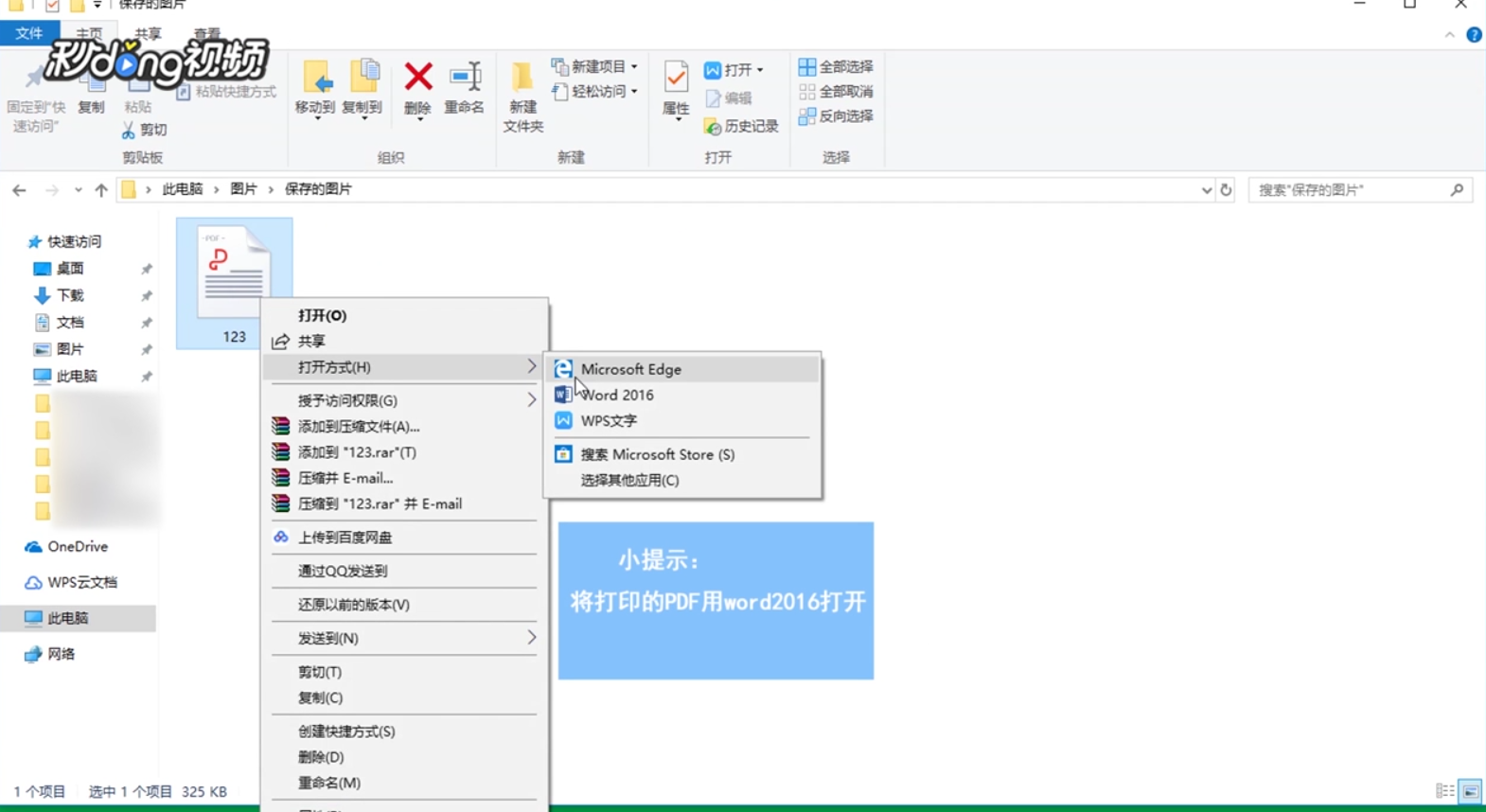Click 复制(C) in the context menu

tap(404, 697)
